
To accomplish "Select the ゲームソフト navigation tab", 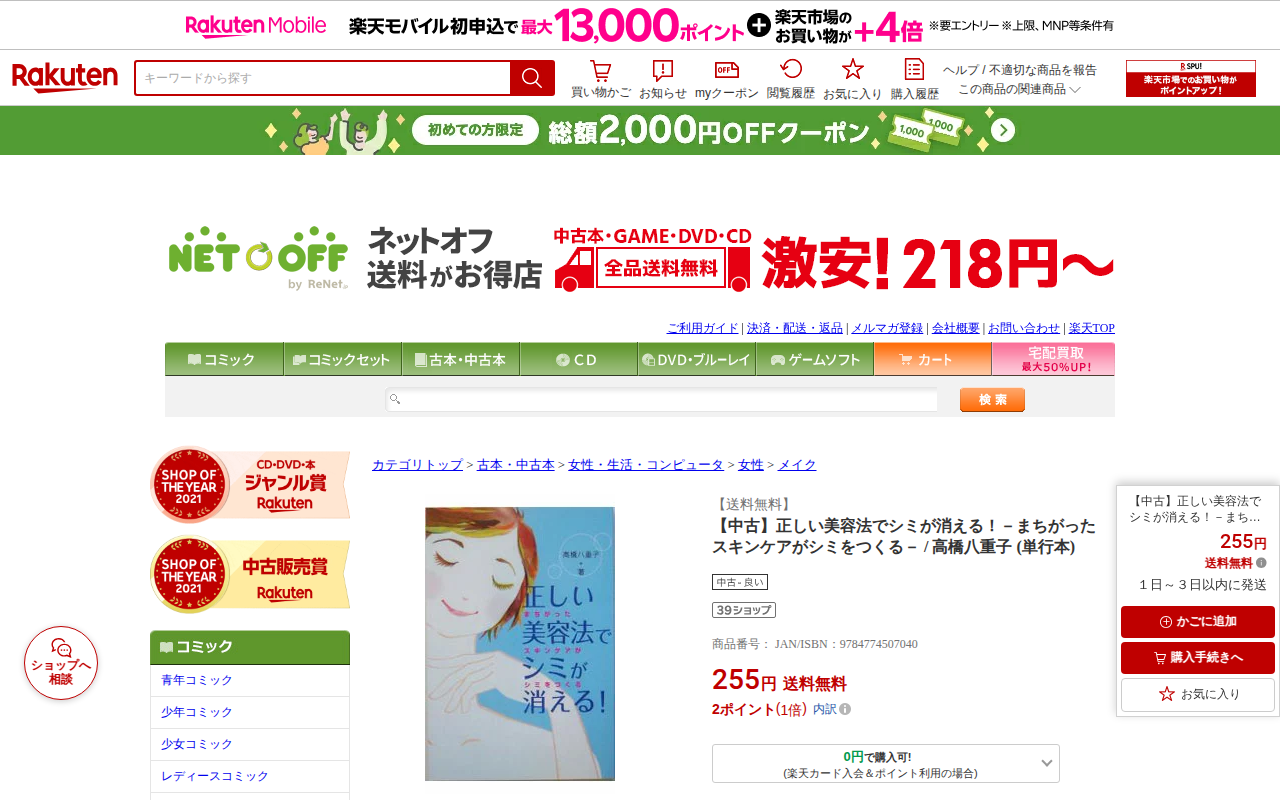I will pos(815,359).
